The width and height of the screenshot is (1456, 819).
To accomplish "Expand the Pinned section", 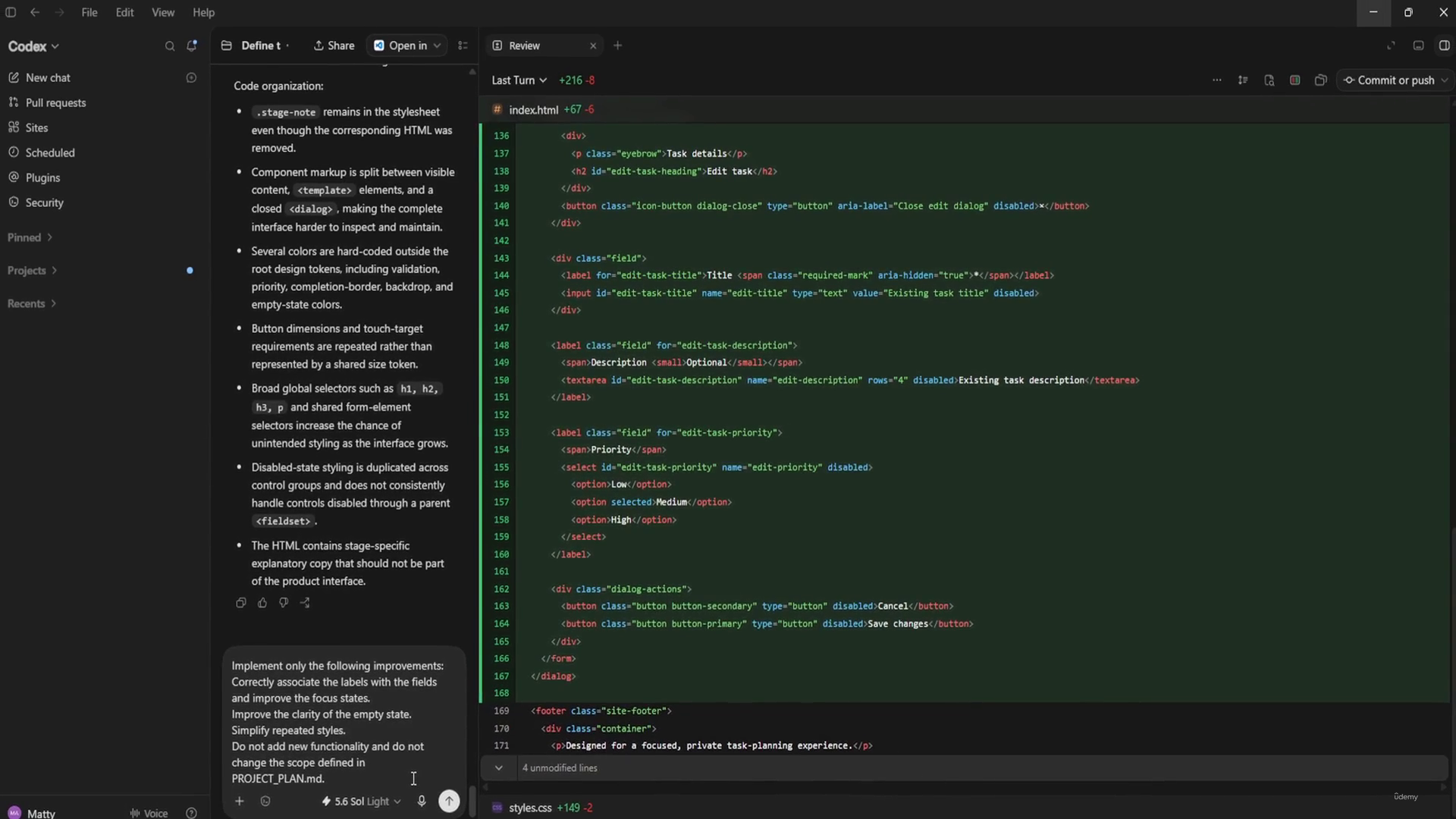I will click(30, 237).
